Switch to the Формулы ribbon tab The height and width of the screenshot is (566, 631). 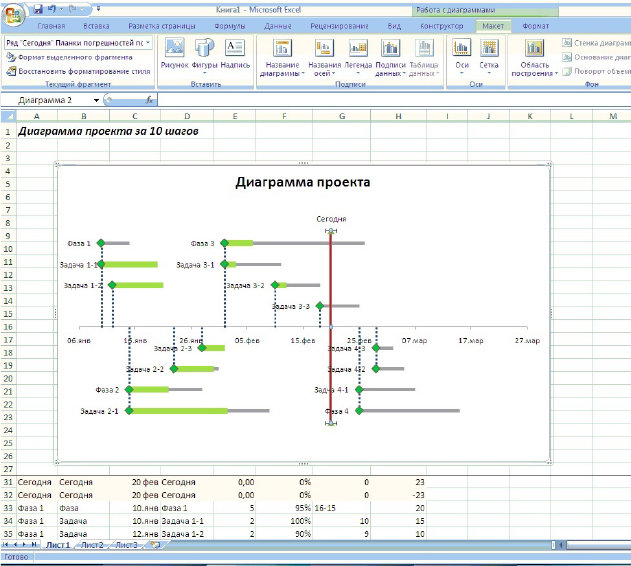(229, 25)
